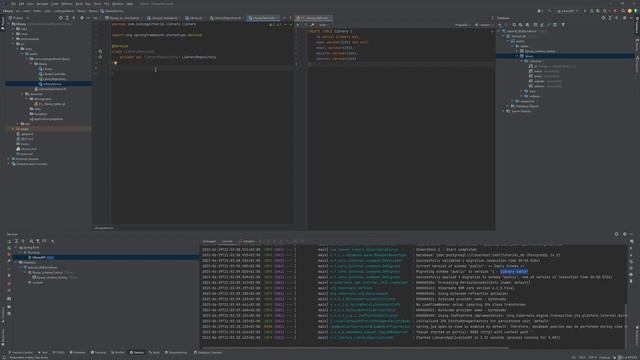The height and width of the screenshot is (360, 640).
Task: Select V1__library_table.sql in the project tree
Action: 50,104
